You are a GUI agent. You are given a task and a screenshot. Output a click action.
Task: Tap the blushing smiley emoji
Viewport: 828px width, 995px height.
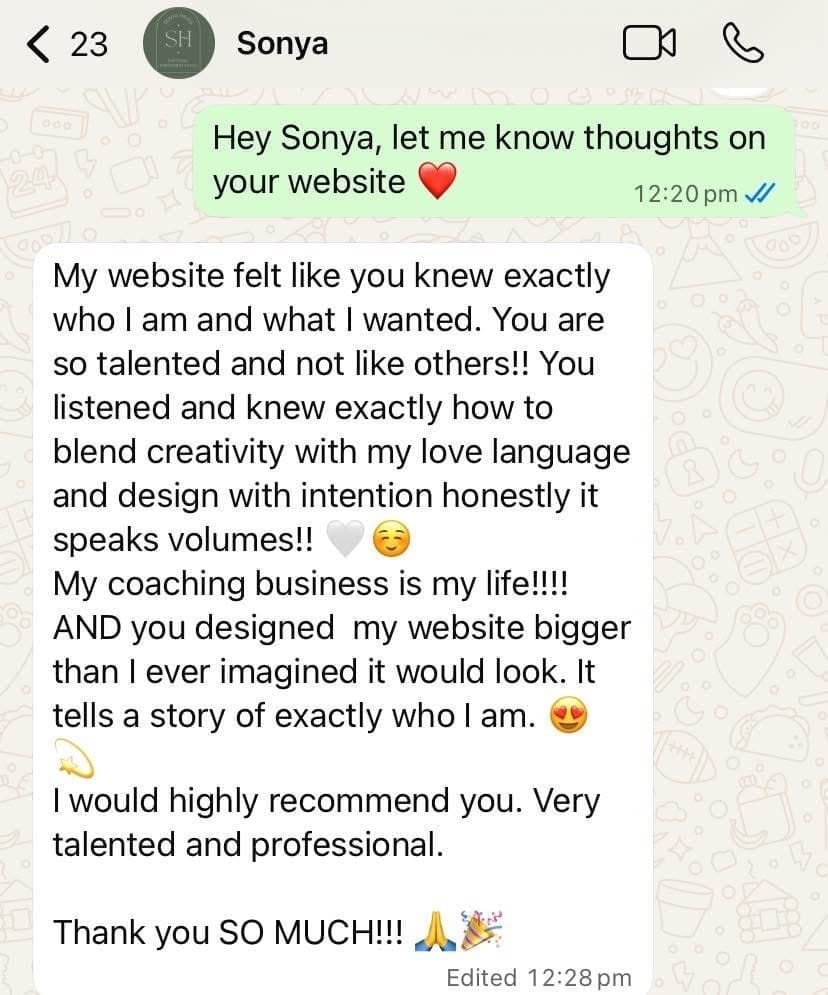click(x=390, y=541)
